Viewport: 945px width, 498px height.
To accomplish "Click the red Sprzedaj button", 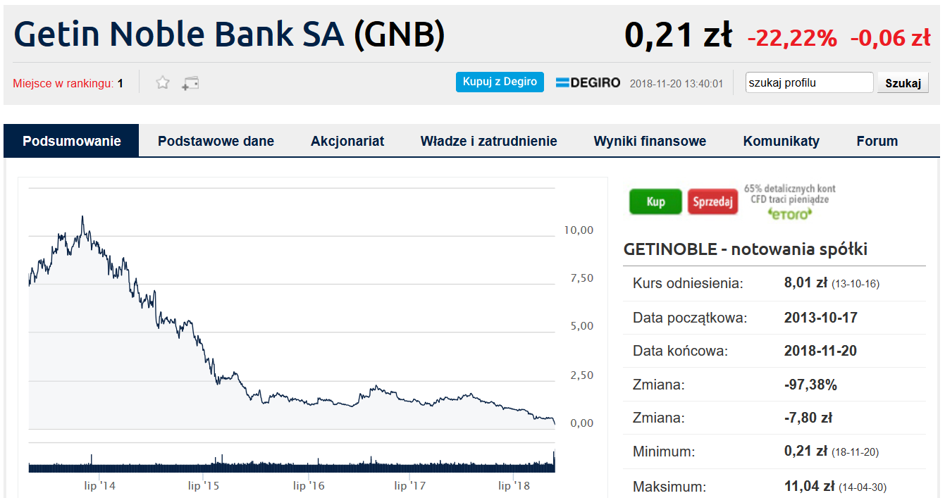I will pos(712,201).
